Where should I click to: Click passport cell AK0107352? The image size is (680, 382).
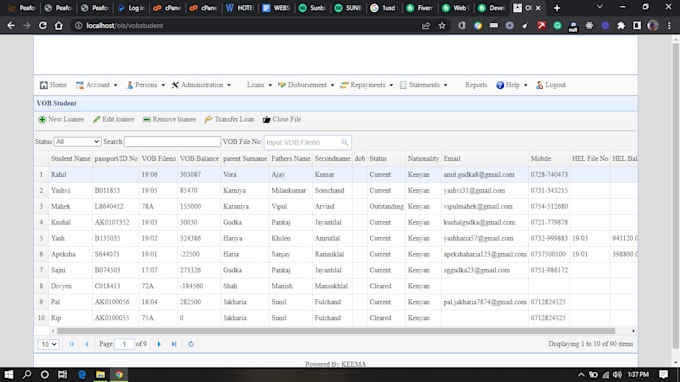116,222
